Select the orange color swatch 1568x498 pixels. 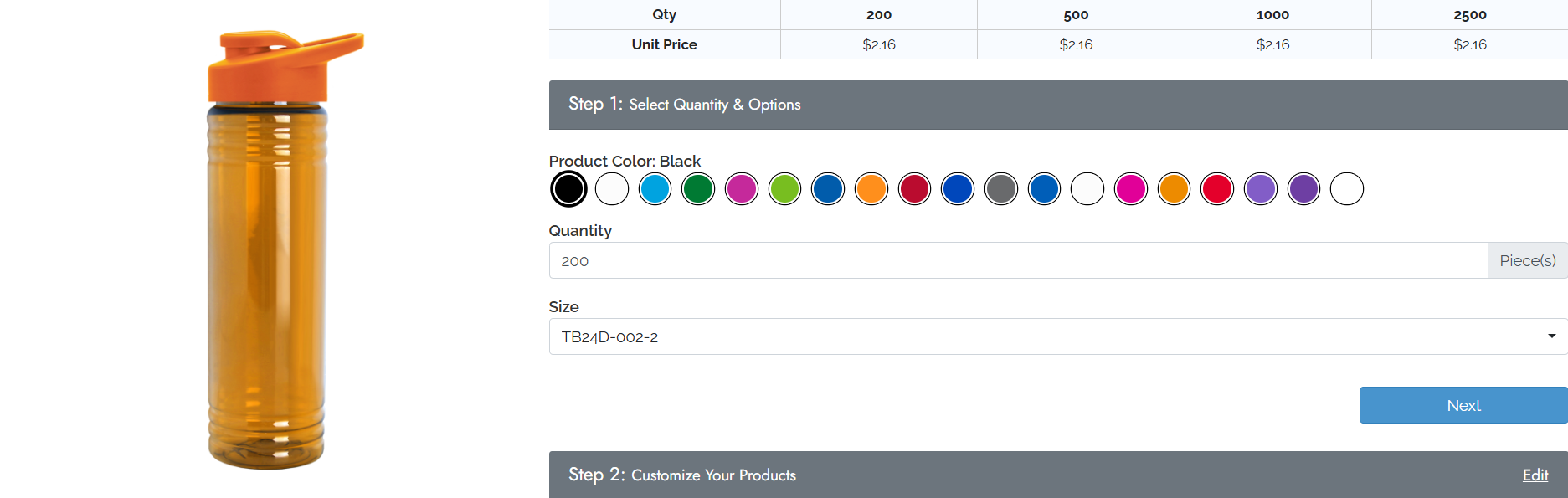click(x=871, y=189)
